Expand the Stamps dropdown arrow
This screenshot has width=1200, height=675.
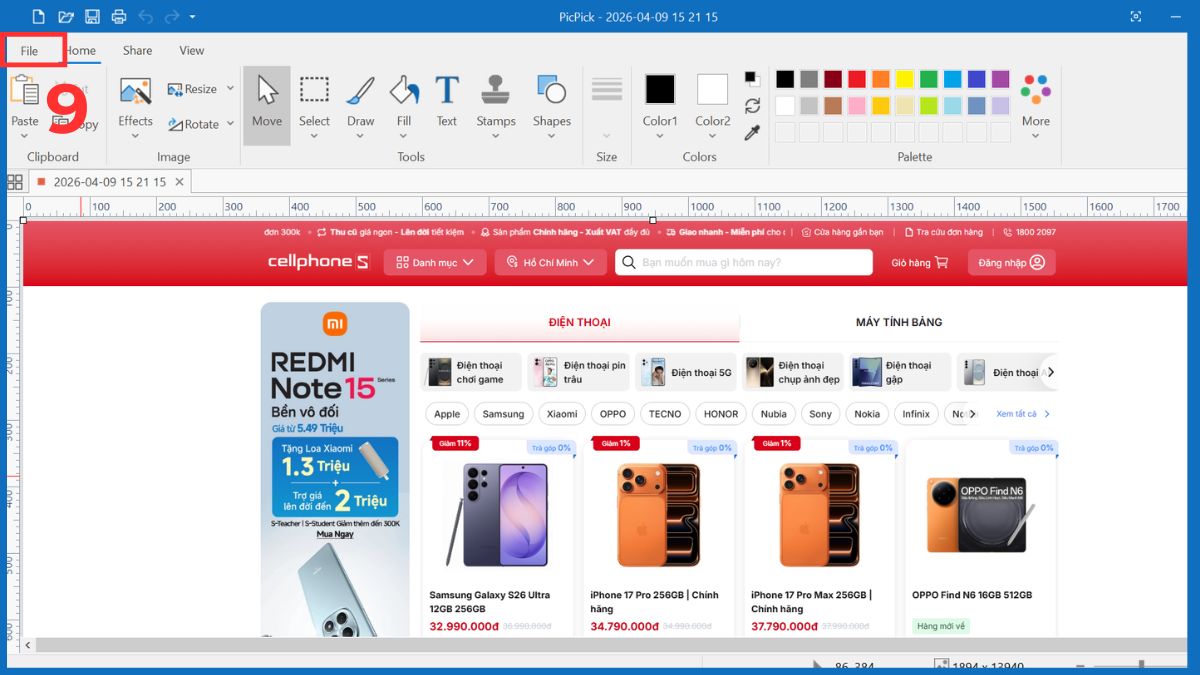pyautogui.click(x=496, y=137)
